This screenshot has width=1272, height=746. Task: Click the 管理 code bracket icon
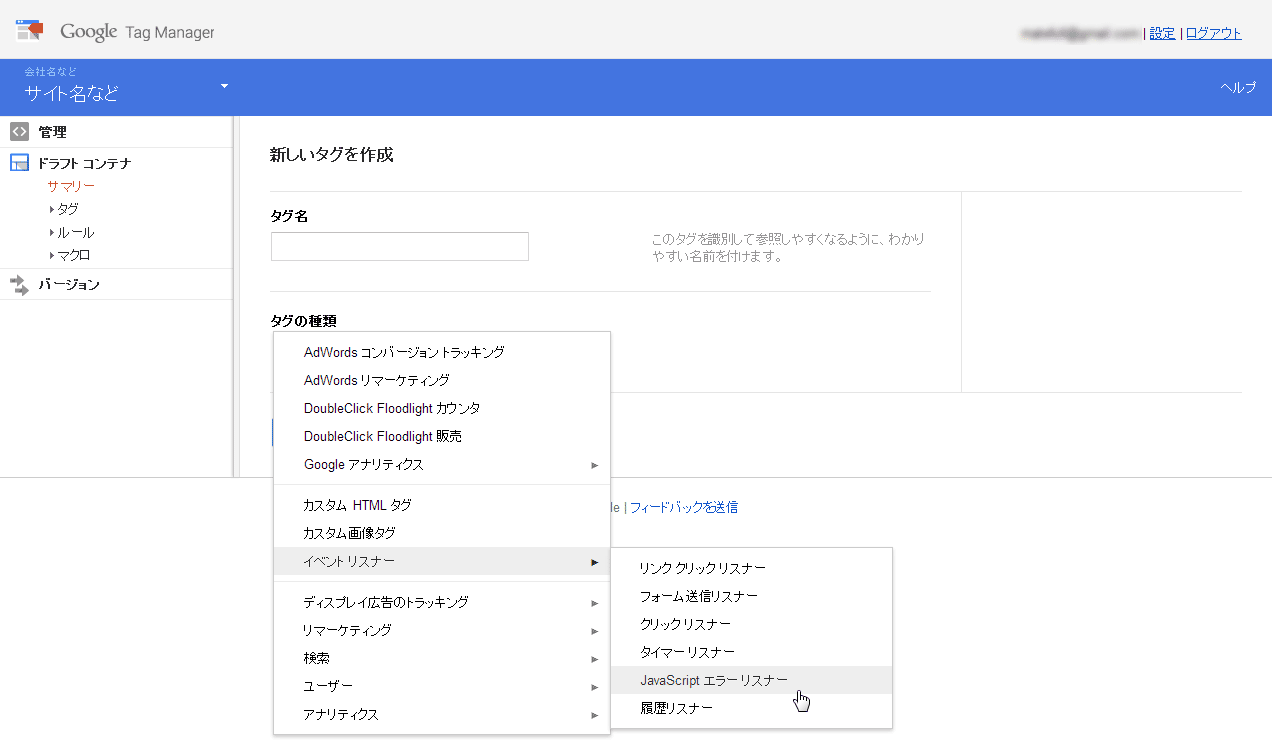[20, 131]
